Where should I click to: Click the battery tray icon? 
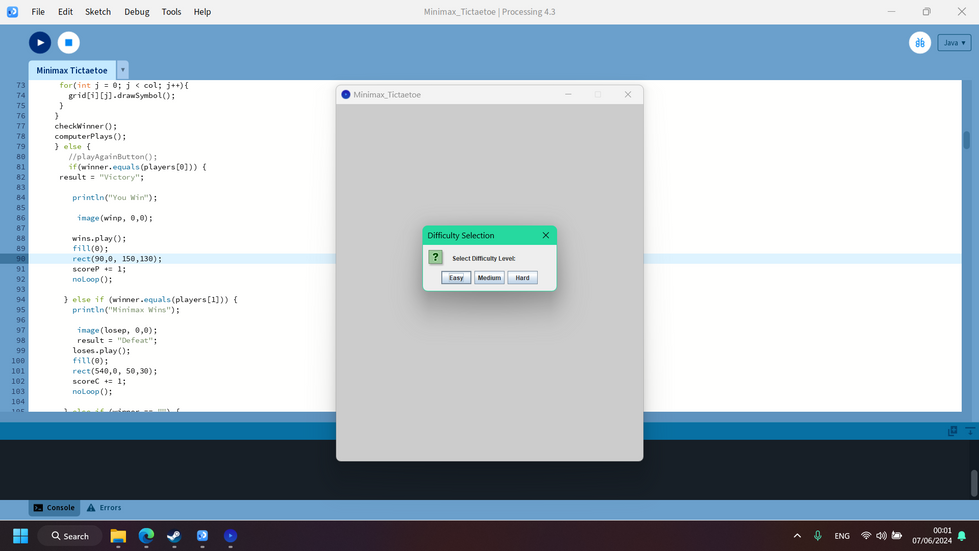[x=897, y=536]
